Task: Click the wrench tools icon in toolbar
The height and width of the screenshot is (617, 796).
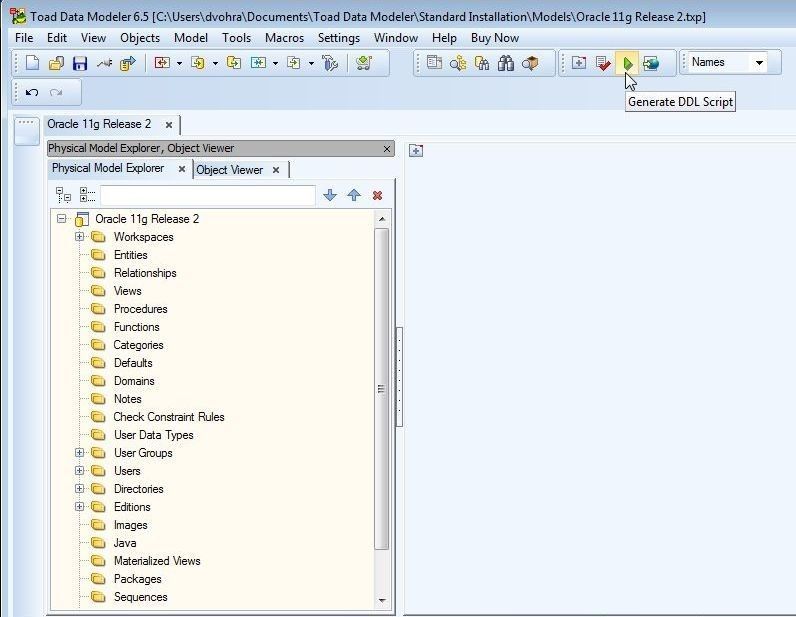Action: point(329,63)
